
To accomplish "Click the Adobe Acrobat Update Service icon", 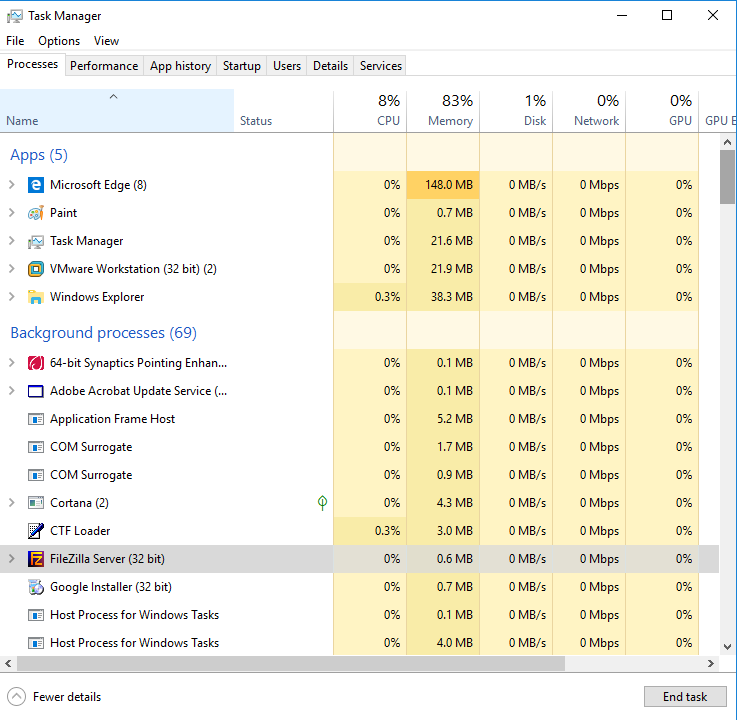I will click(x=36, y=391).
